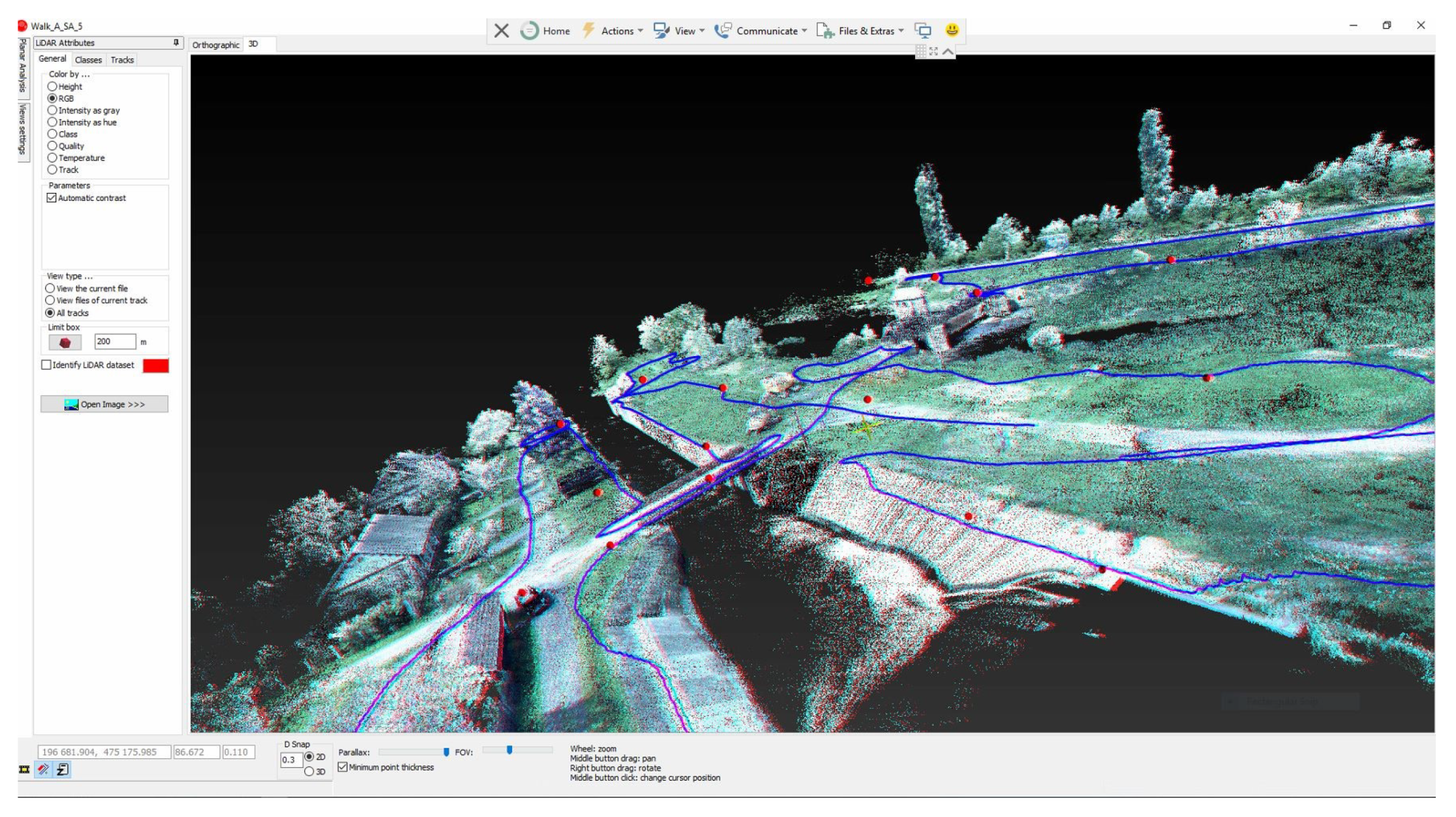Viewport: 1456px width, 817px height.
Task: Uncheck Automatic contrast checkbox
Action: tap(52, 198)
